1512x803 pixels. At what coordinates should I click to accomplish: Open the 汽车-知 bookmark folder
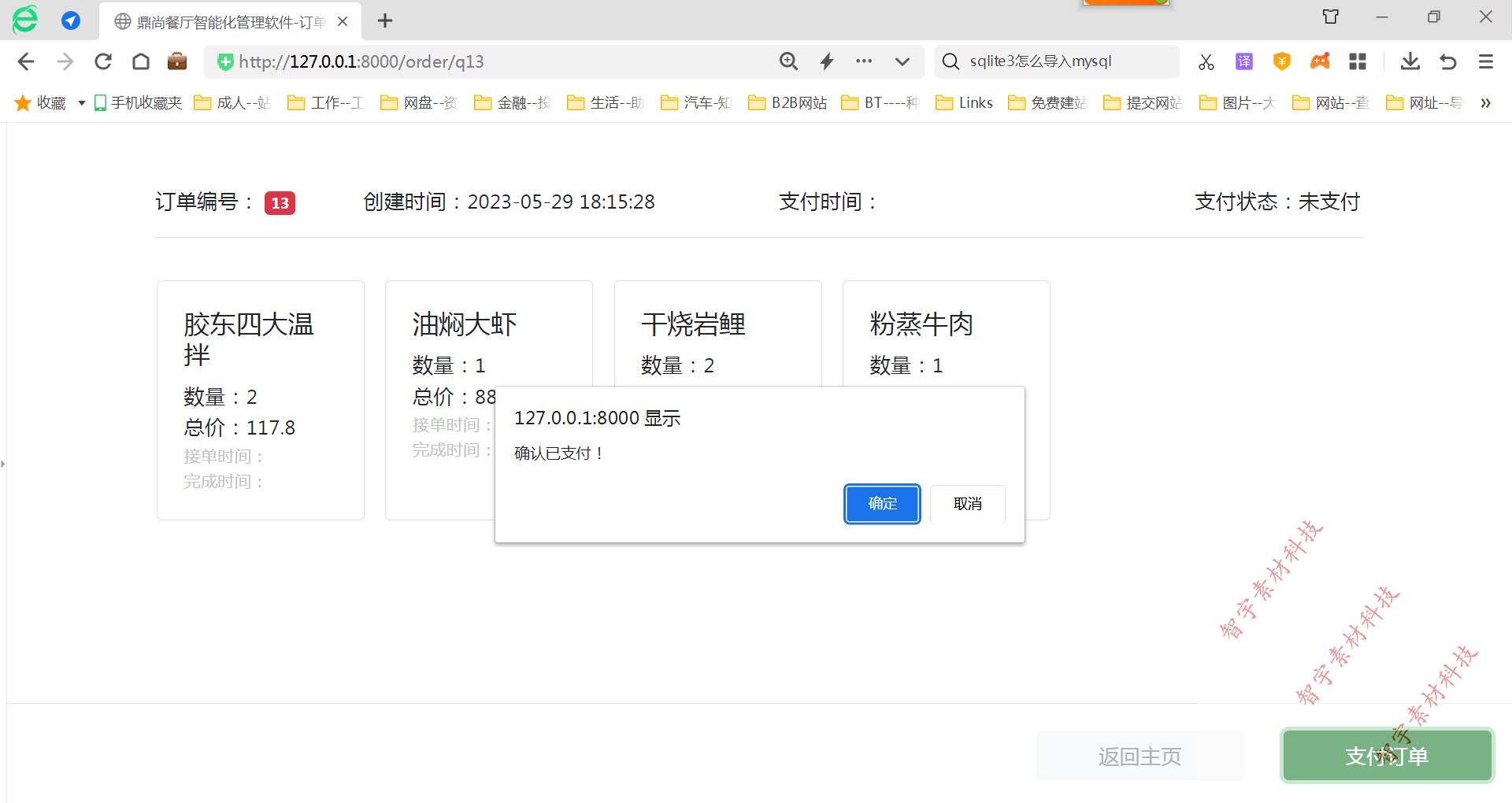697,103
